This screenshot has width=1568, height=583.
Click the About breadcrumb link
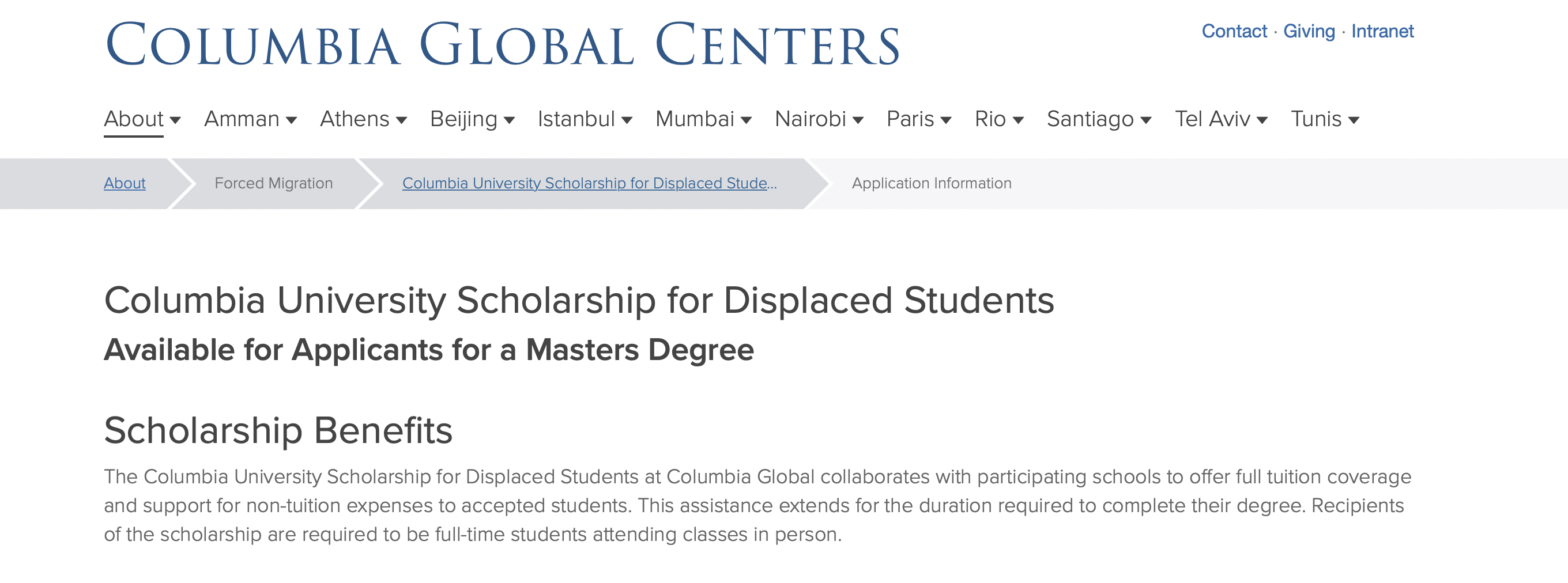(125, 183)
